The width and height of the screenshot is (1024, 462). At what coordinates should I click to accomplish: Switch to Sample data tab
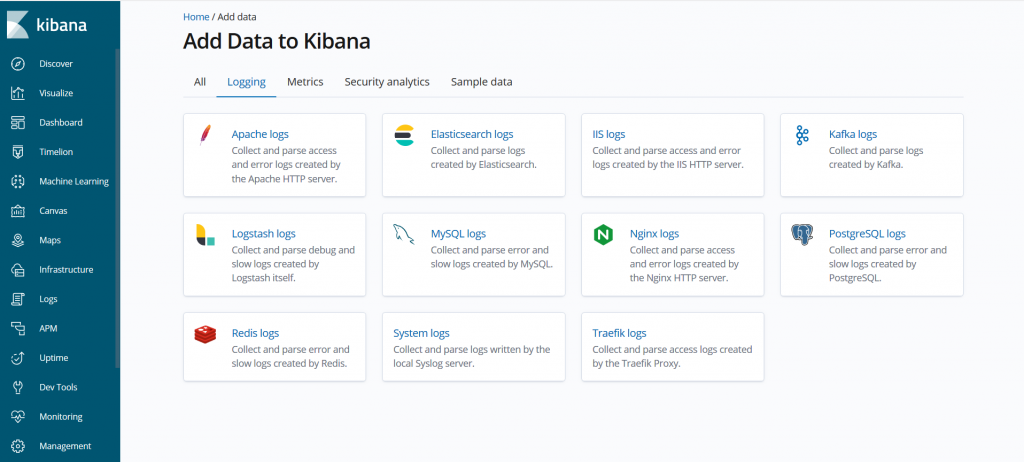(x=481, y=82)
